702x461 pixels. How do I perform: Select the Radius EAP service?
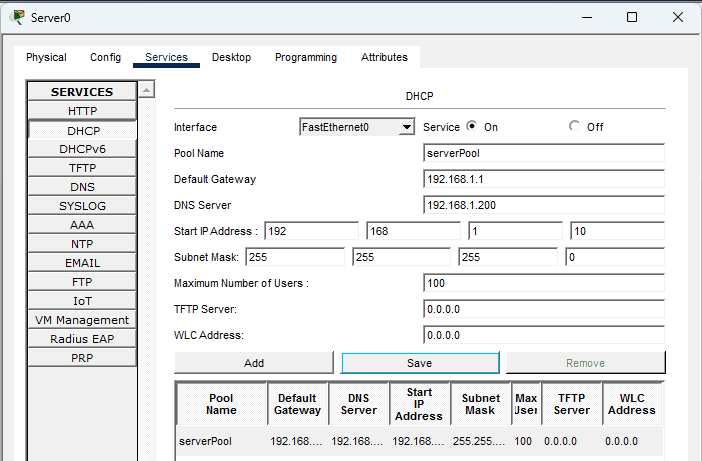[82, 339]
